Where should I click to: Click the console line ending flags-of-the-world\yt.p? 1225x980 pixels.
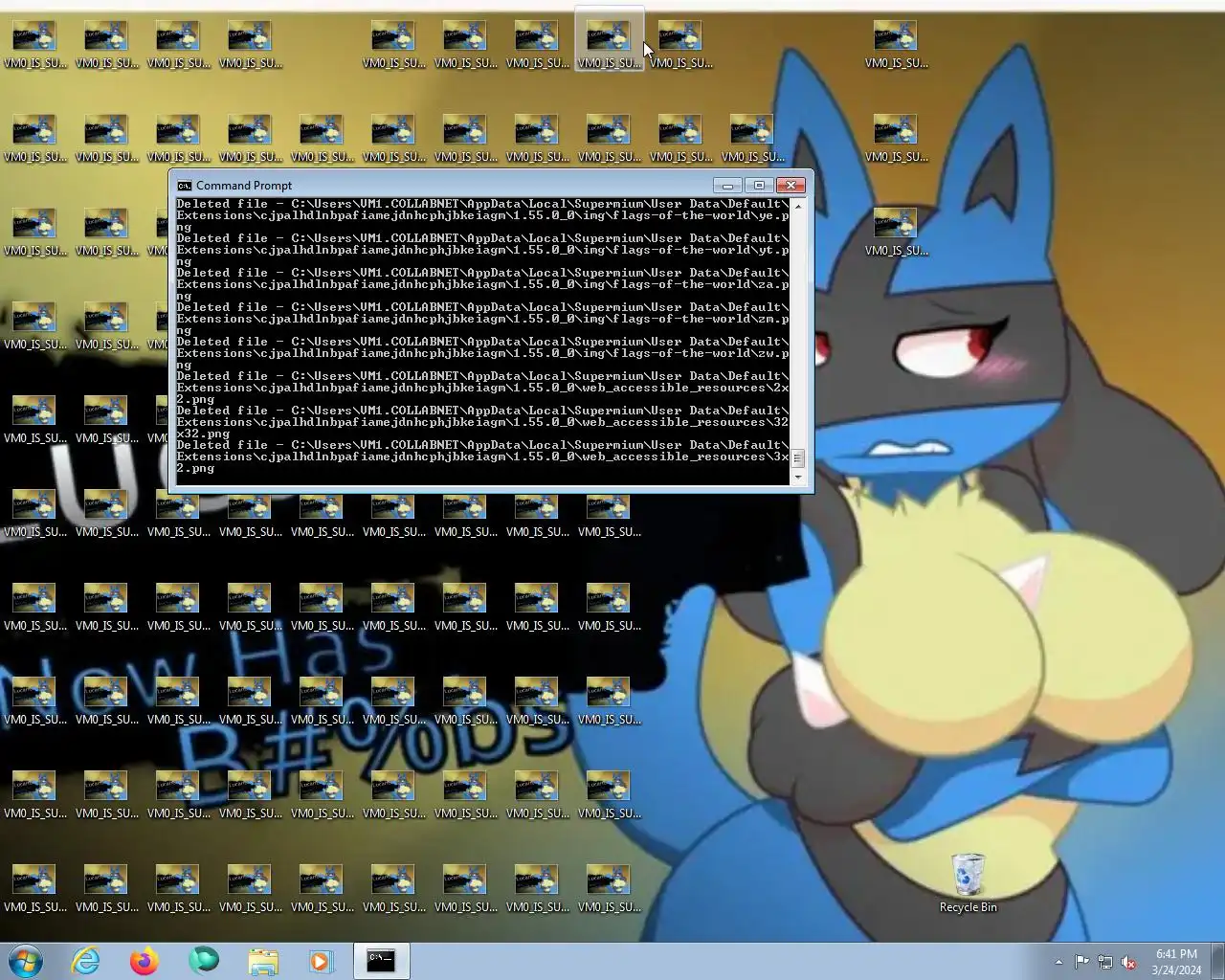pyautogui.click(x=482, y=250)
